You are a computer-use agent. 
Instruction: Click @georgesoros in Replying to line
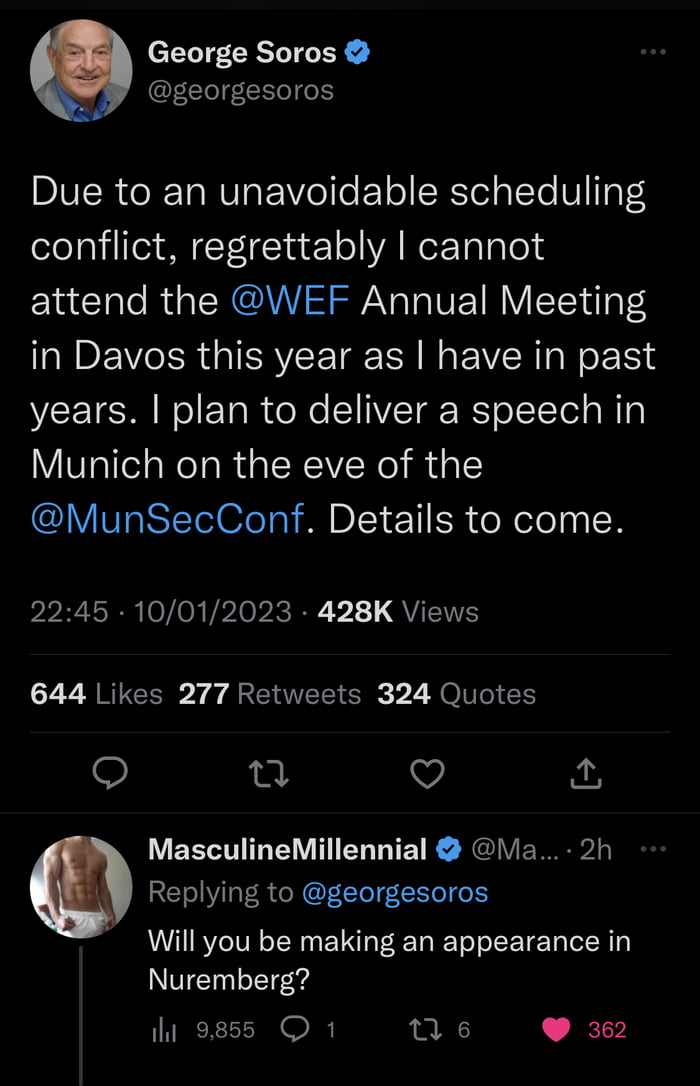pos(394,892)
